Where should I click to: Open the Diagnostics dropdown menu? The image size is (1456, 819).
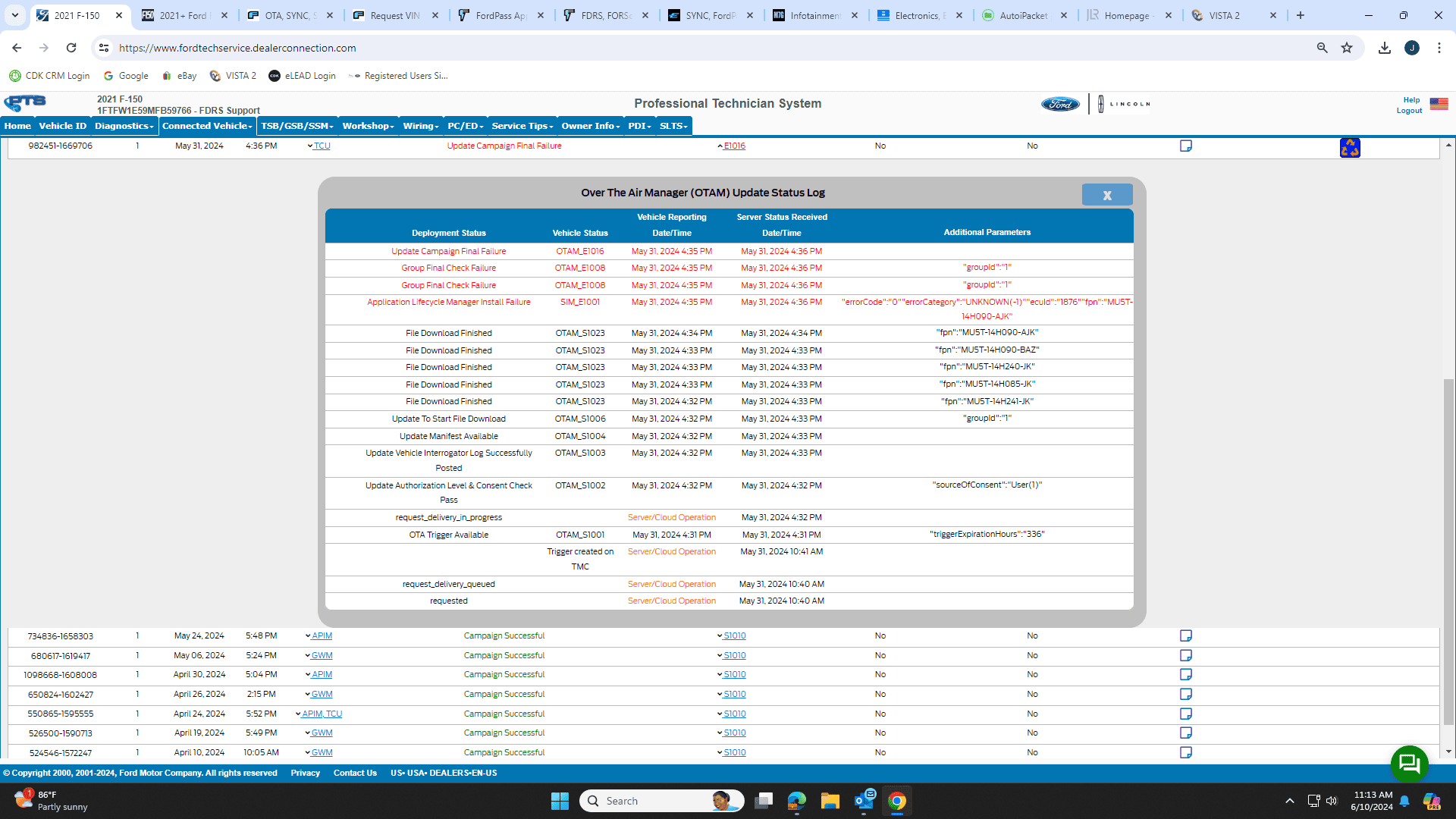124,126
